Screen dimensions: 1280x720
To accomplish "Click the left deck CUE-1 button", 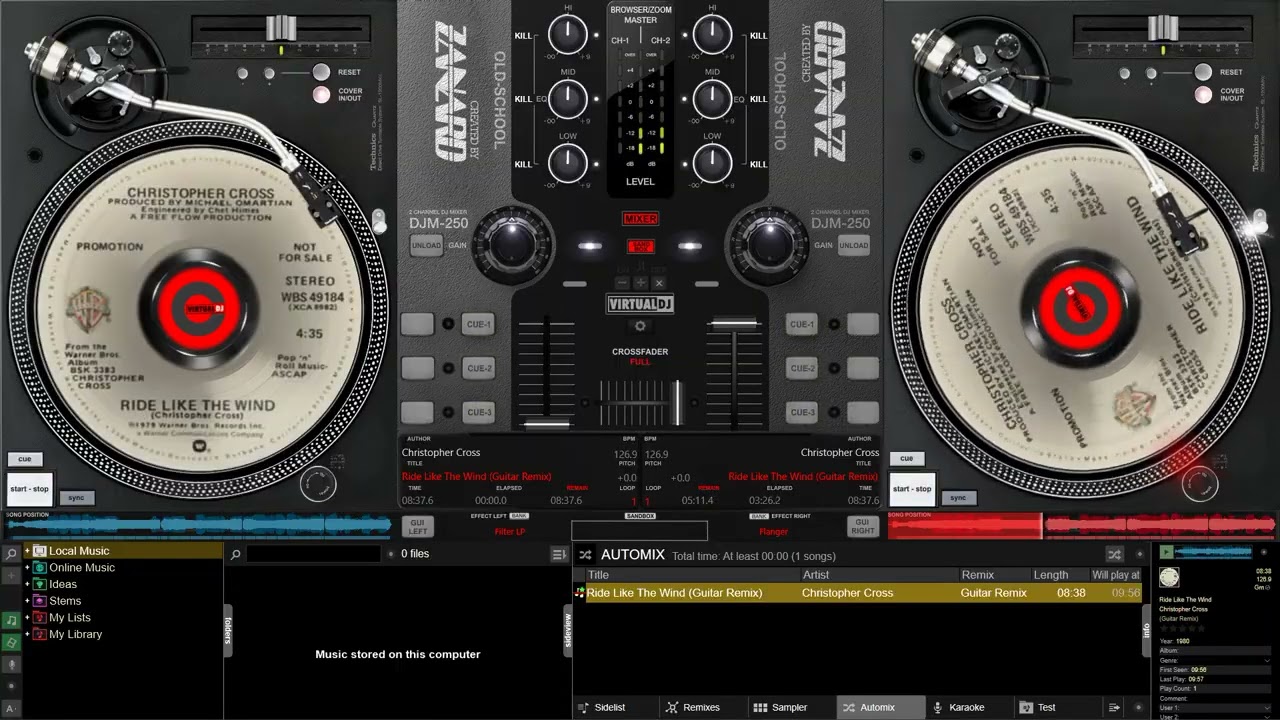I will coord(479,324).
